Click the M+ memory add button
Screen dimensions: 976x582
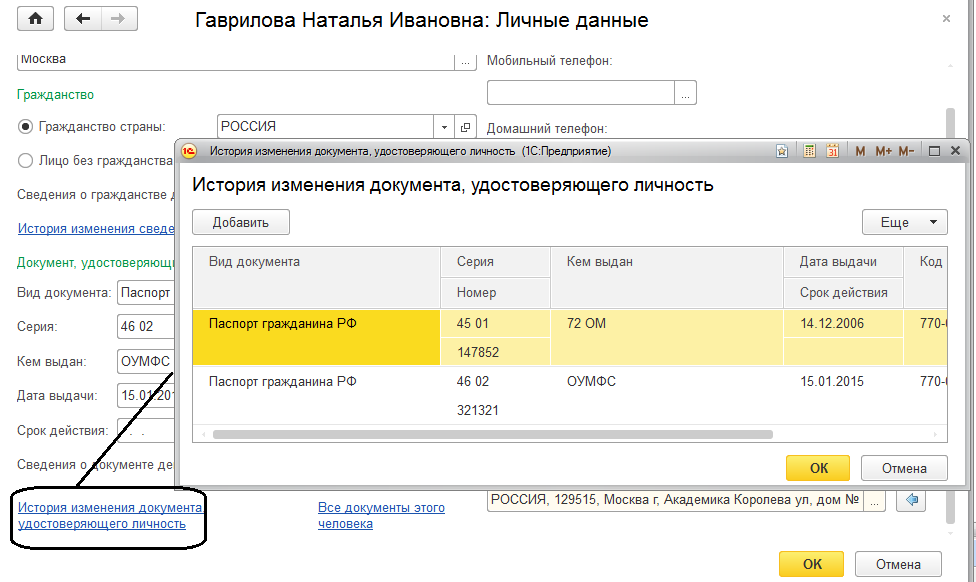(x=883, y=151)
